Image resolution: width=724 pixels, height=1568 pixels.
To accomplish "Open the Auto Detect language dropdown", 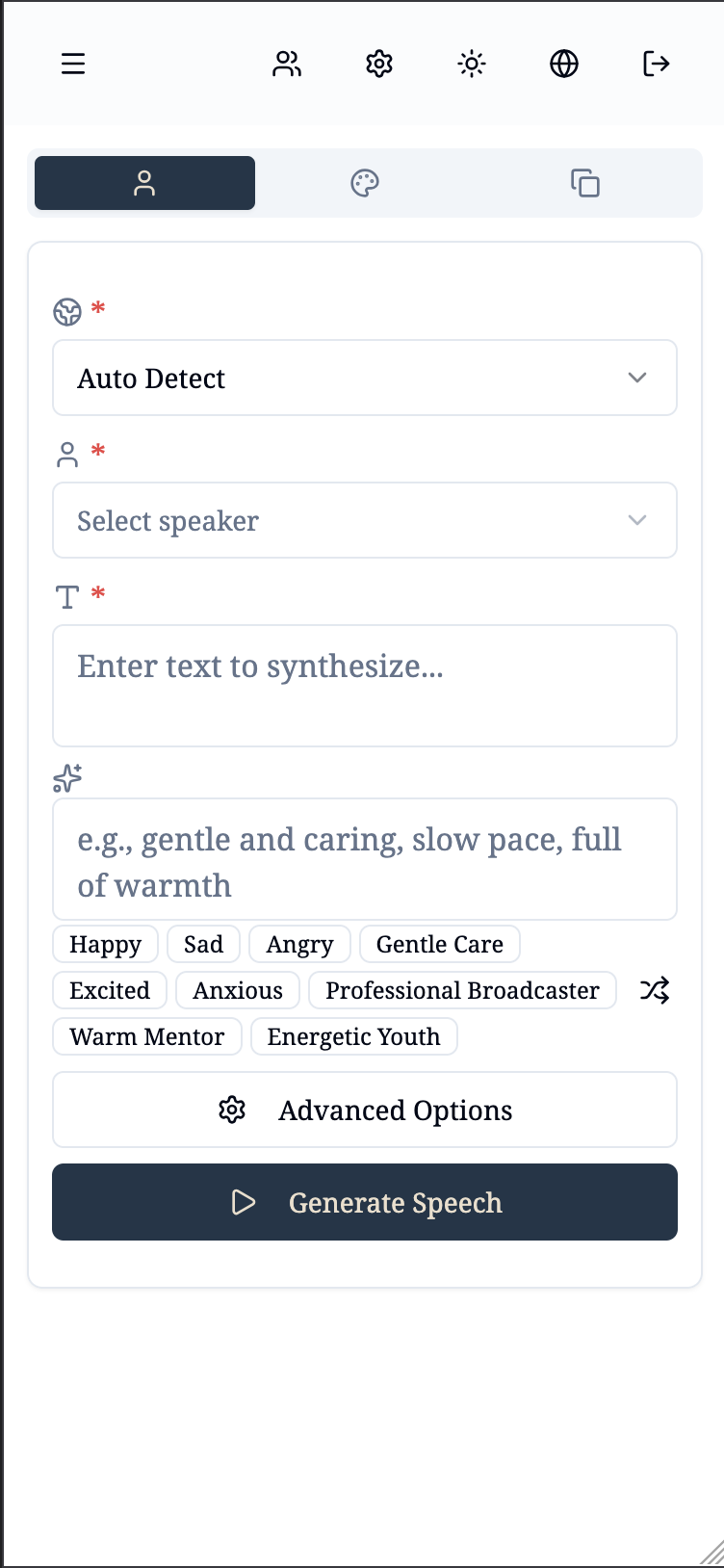I will click(x=365, y=379).
